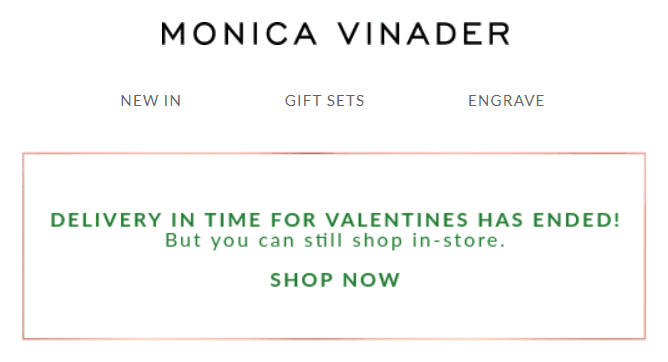The height and width of the screenshot is (362, 668).
Task: Click 'HAS ENDED!' in the headline
Action: tap(549, 220)
